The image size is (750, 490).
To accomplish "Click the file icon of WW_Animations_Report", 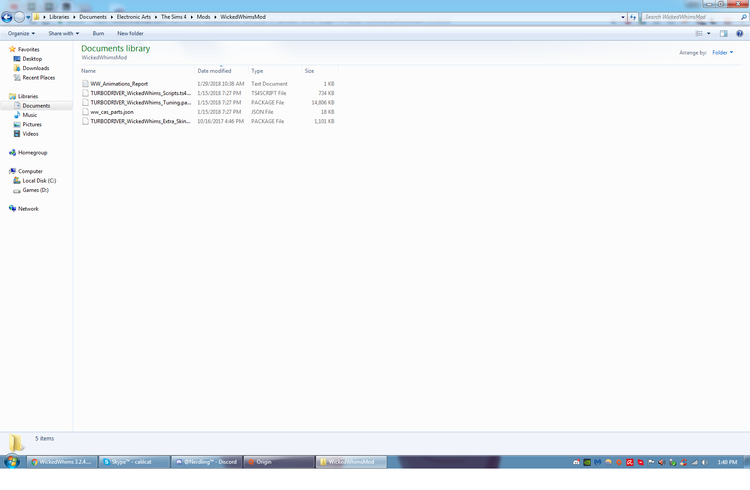I will pos(85,84).
